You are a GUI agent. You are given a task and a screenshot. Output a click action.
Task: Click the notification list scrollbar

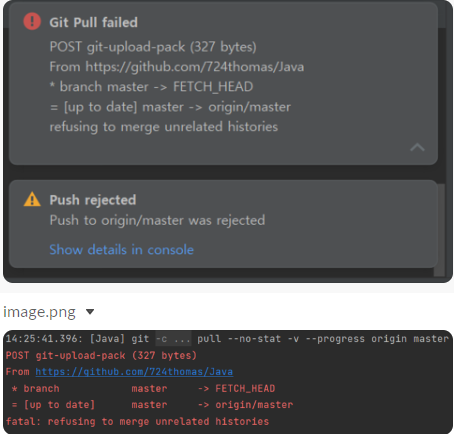click(x=439, y=230)
